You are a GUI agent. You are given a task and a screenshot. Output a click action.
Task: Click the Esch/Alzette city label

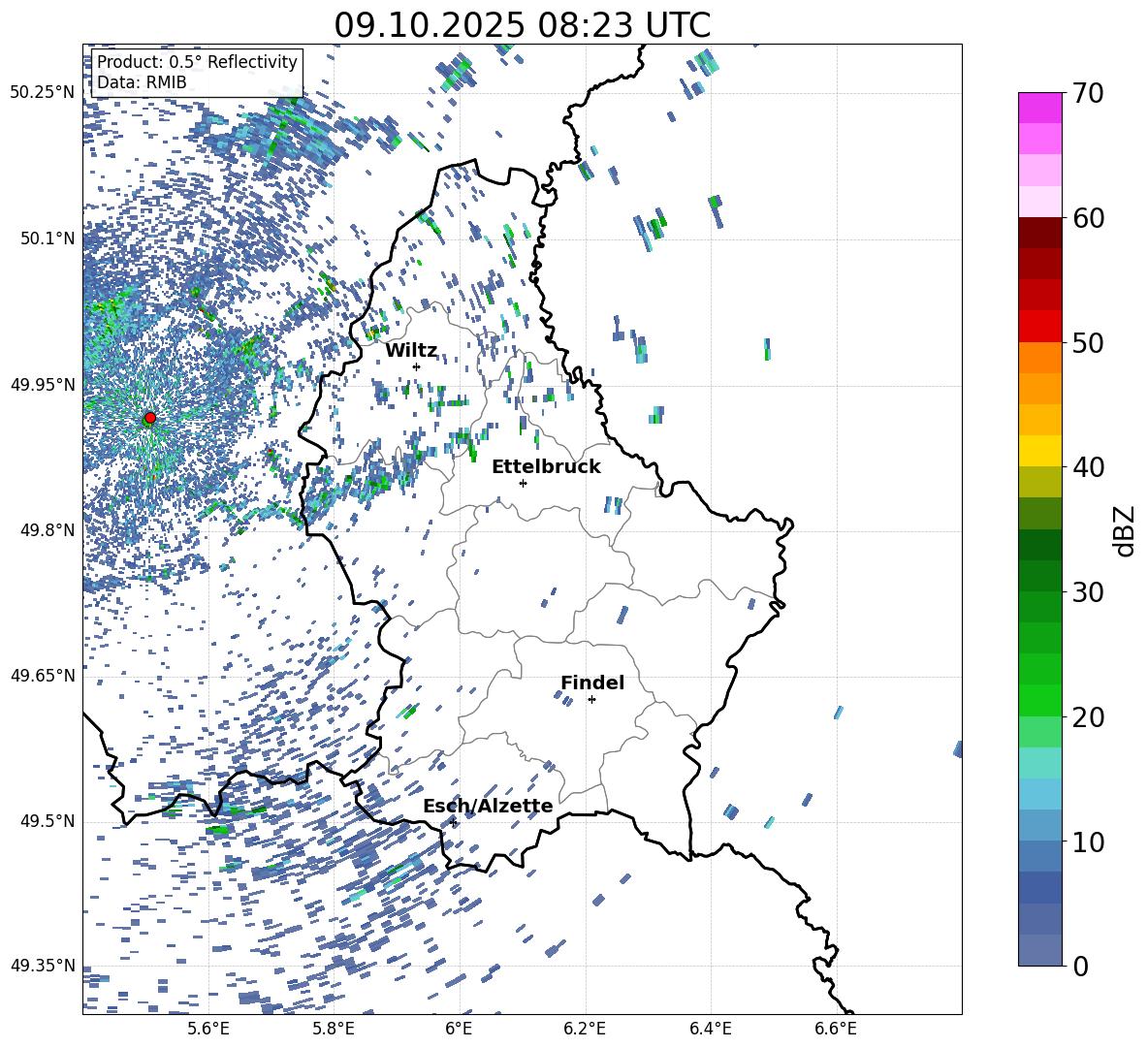[488, 807]
